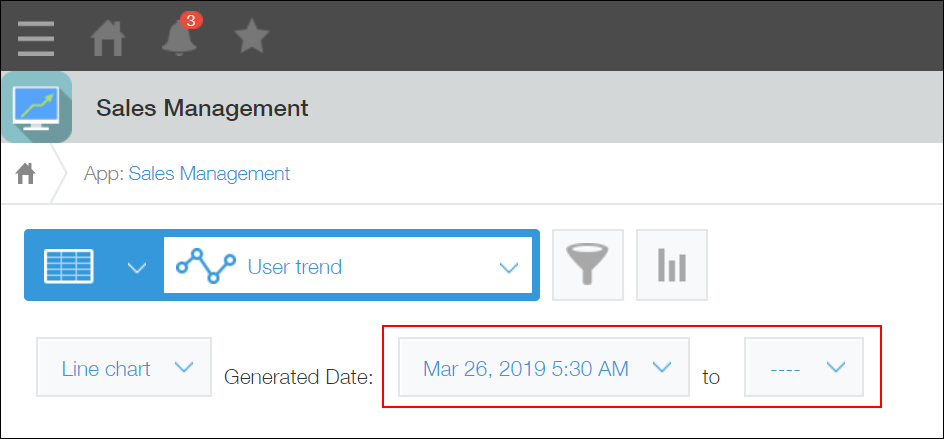
Task: Click the Sales Management app monitor icon
Action: click(x=37, y=106)
